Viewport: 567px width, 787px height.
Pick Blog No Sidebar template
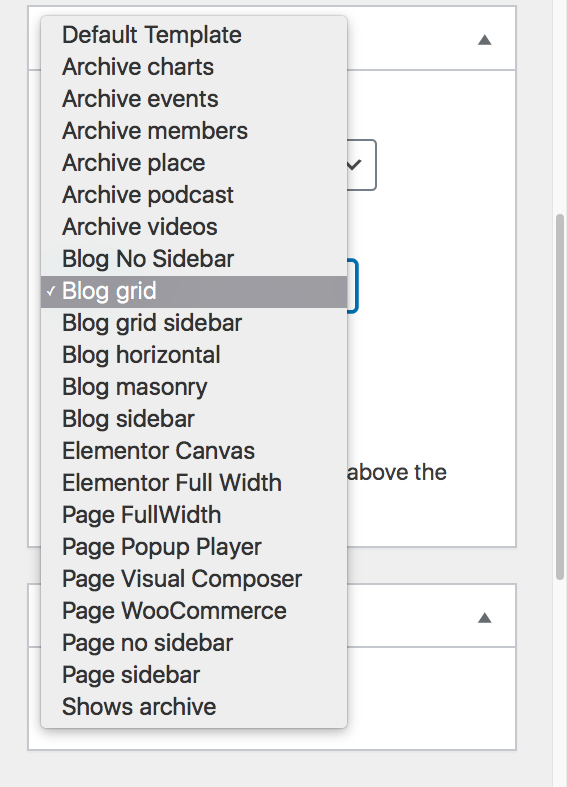[194, 259]
